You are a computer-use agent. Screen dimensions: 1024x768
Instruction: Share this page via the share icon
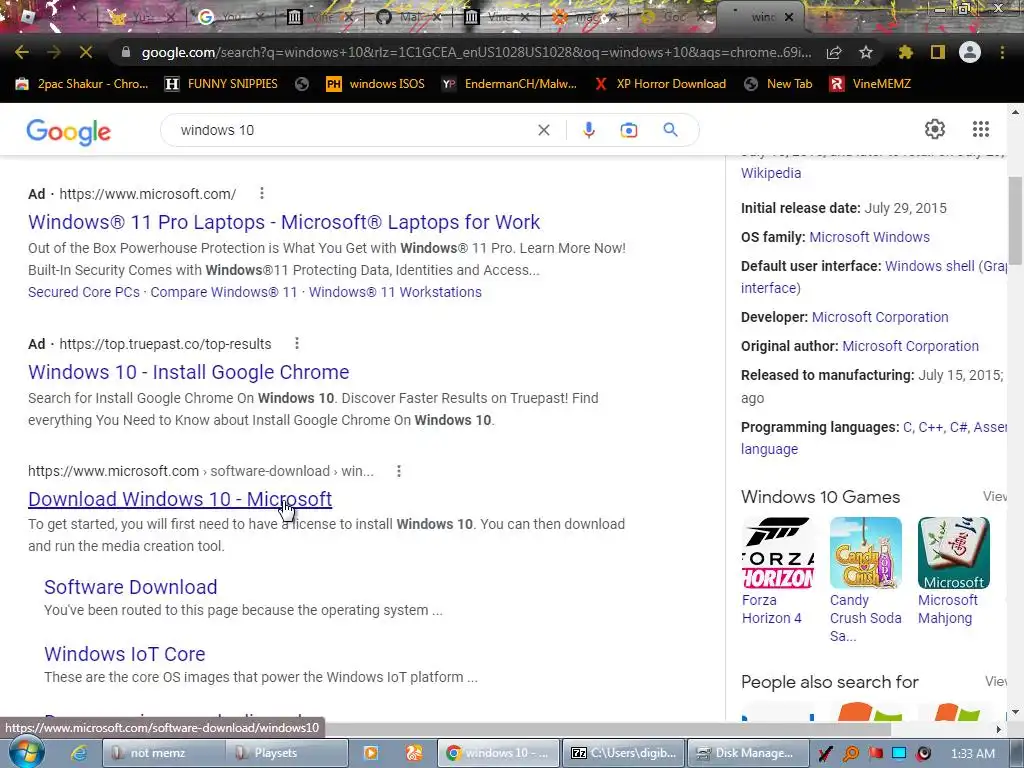(x=834, y=52)
